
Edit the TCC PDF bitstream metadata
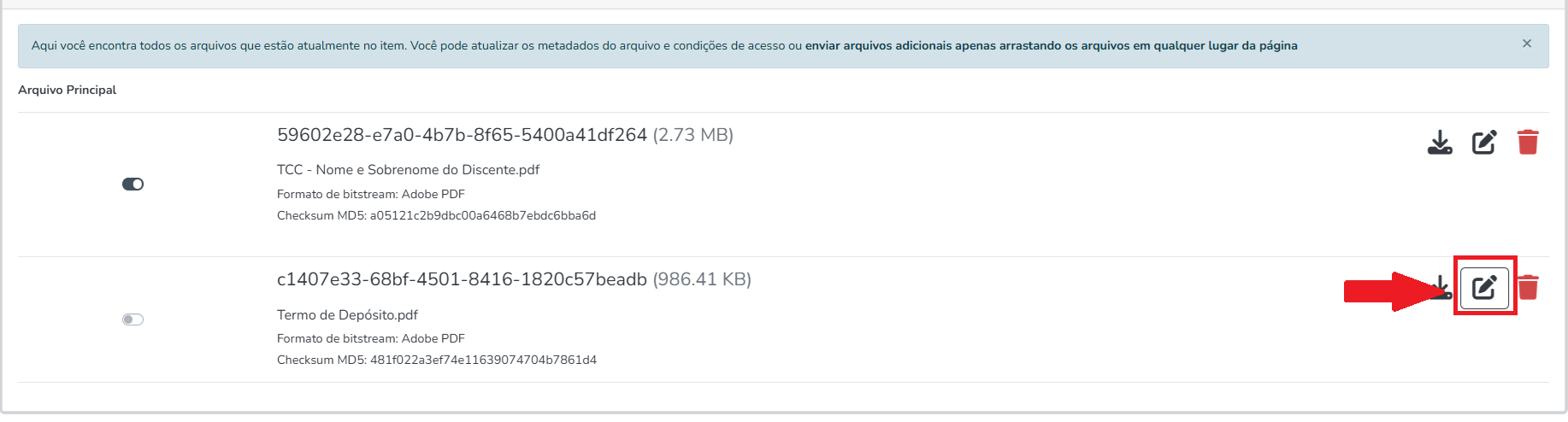point(1484,142)
